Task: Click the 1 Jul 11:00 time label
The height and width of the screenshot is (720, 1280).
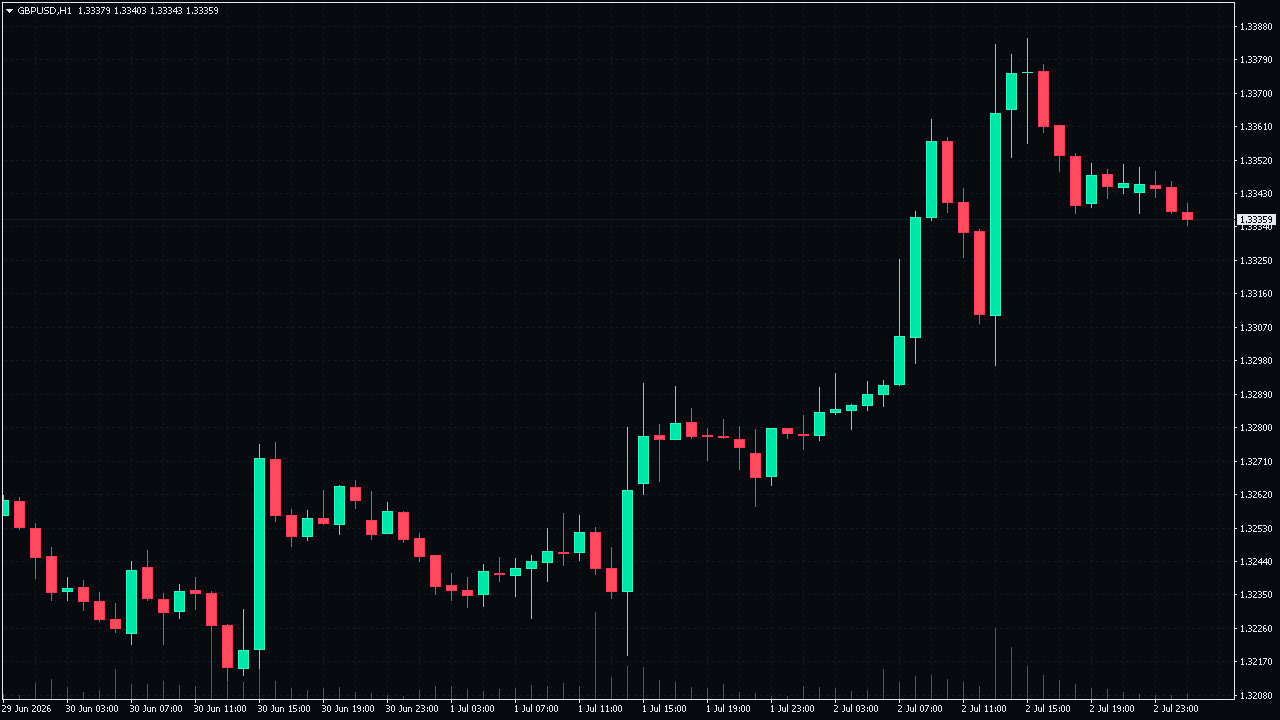Action: click(602, 708)
